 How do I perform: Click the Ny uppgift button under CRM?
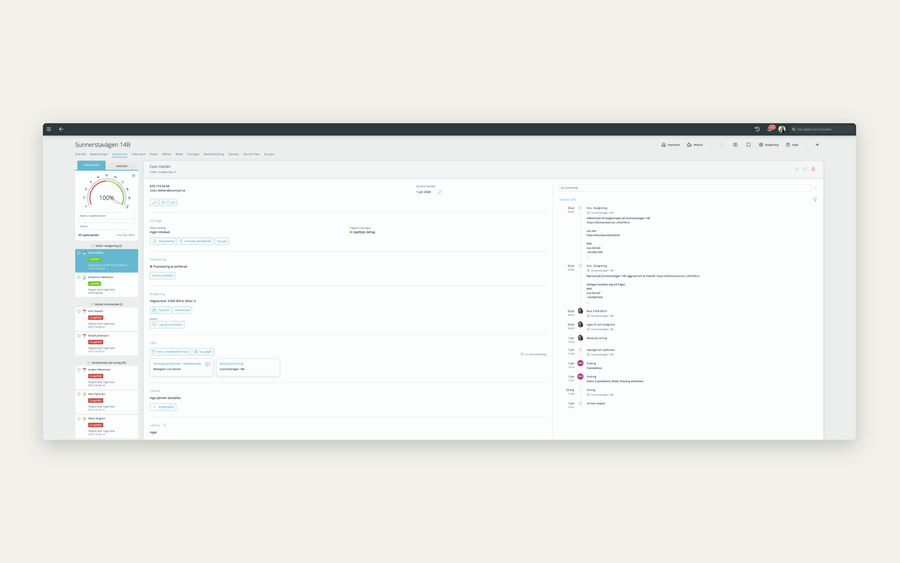click(x=203, y=352)
